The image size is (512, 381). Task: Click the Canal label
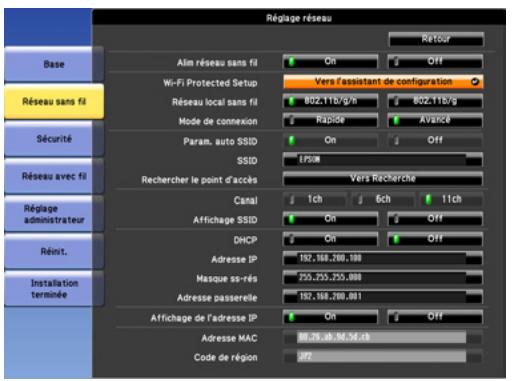(246, 200)
